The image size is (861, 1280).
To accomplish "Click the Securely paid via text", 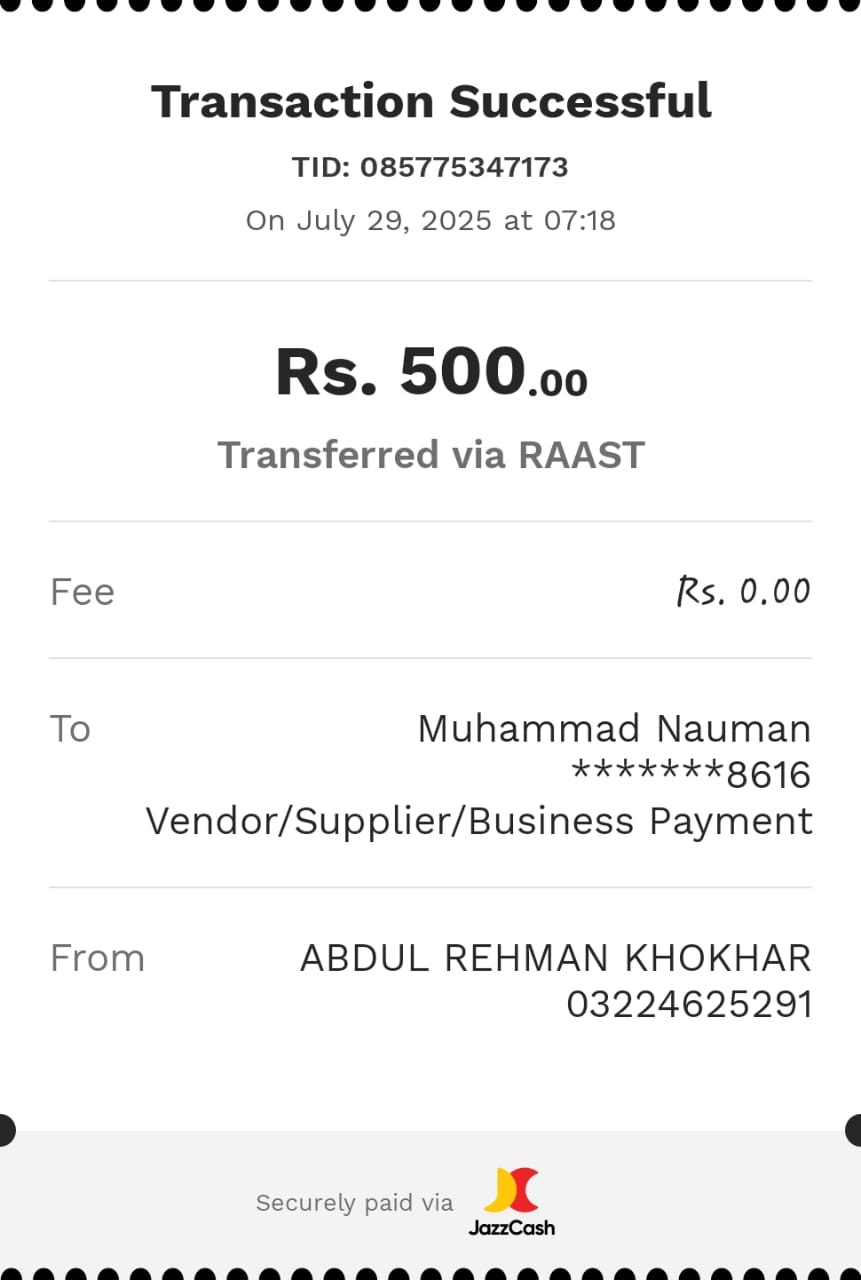I will click(354, 1203).
